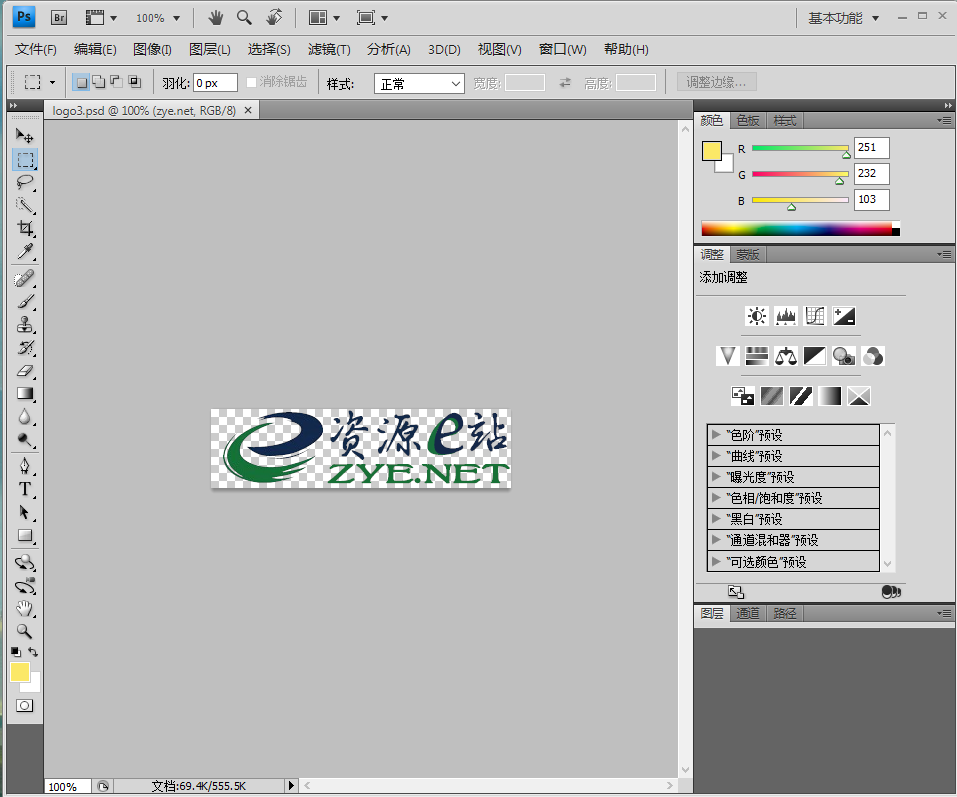Image resolution: width=957 pixels, height=797 pixels.
Task: Open the color panel options menu
Action: coord(944,121)
